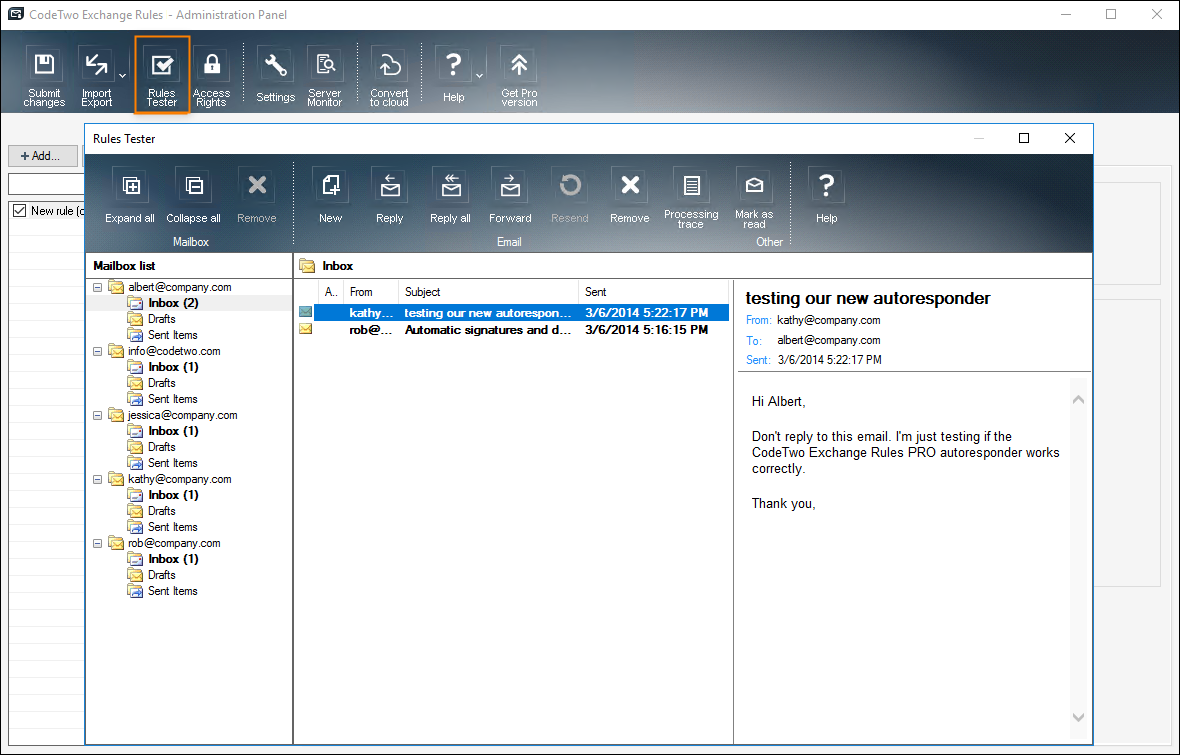This screenshot has width=1180, height=755.
Task: Click the Reply all icon
Action: pos(450,196)
